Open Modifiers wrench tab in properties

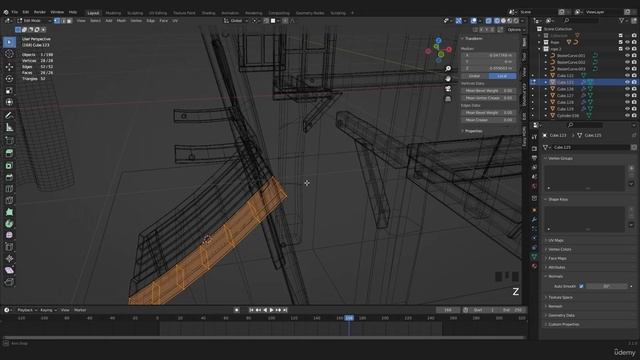pyautogui.click(x=534, y=219)
